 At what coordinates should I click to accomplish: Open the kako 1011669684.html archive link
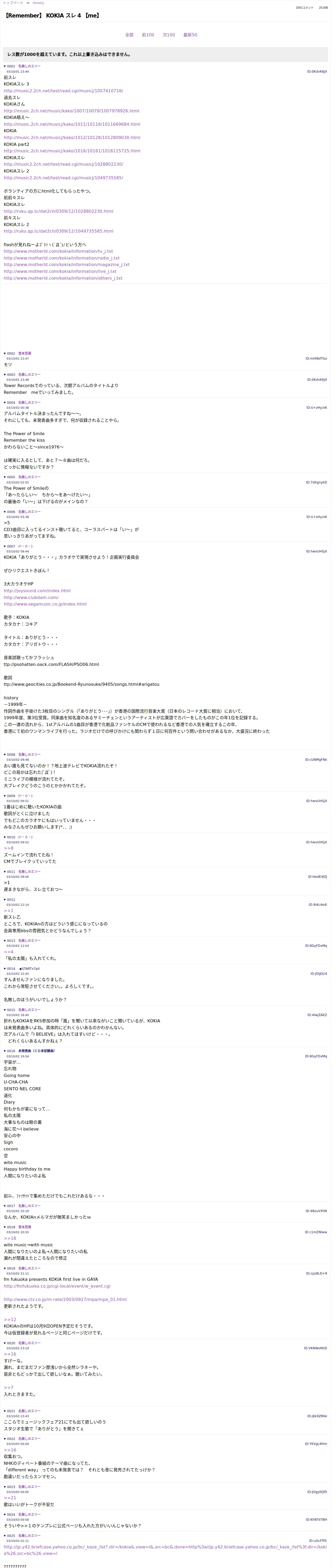click(x=72, y=124)
